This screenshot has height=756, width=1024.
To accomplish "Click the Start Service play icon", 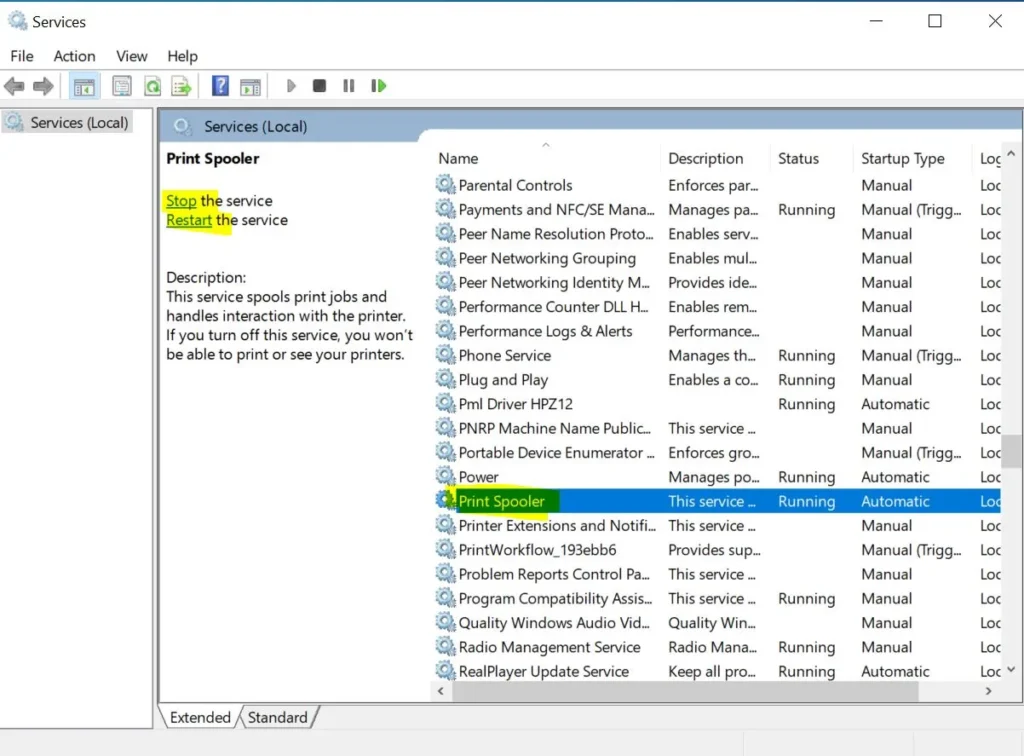I will [291, 86].
